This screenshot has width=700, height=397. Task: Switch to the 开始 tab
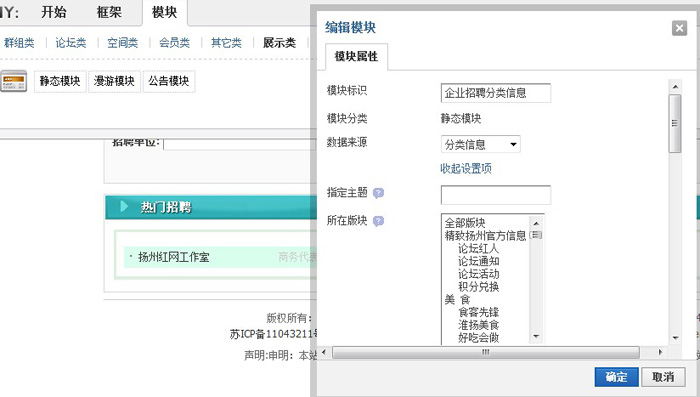pyautogui.click(x=54, y=12)
